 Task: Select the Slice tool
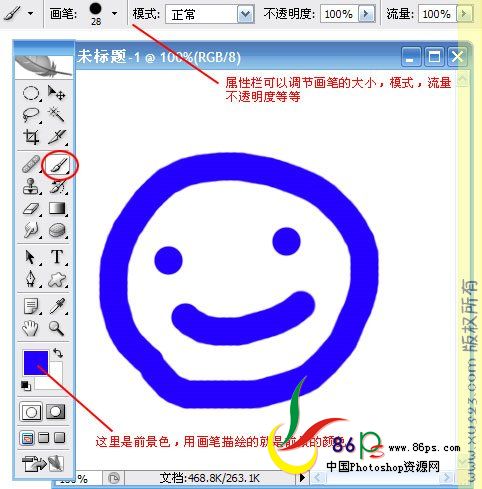[x=57, y=137]
